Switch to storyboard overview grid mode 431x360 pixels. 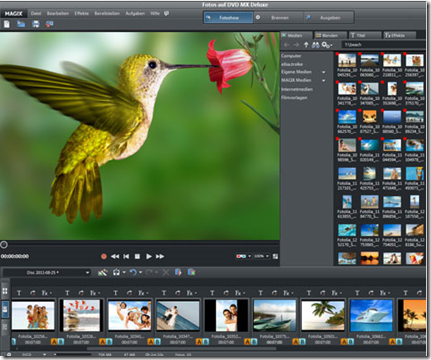[5, 291]
